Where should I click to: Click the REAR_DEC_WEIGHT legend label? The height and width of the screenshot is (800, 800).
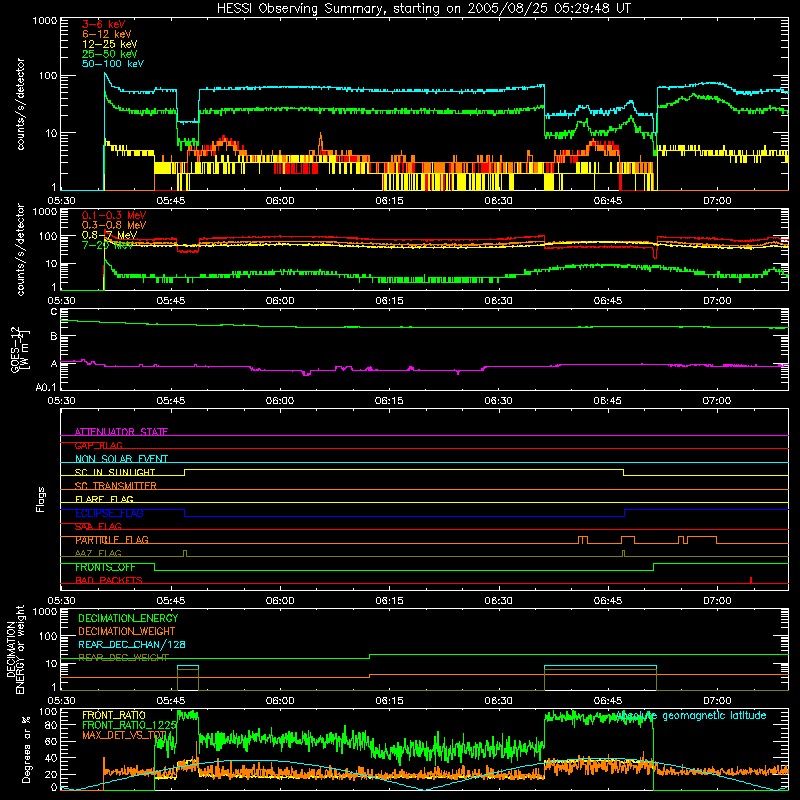[123, 658]
